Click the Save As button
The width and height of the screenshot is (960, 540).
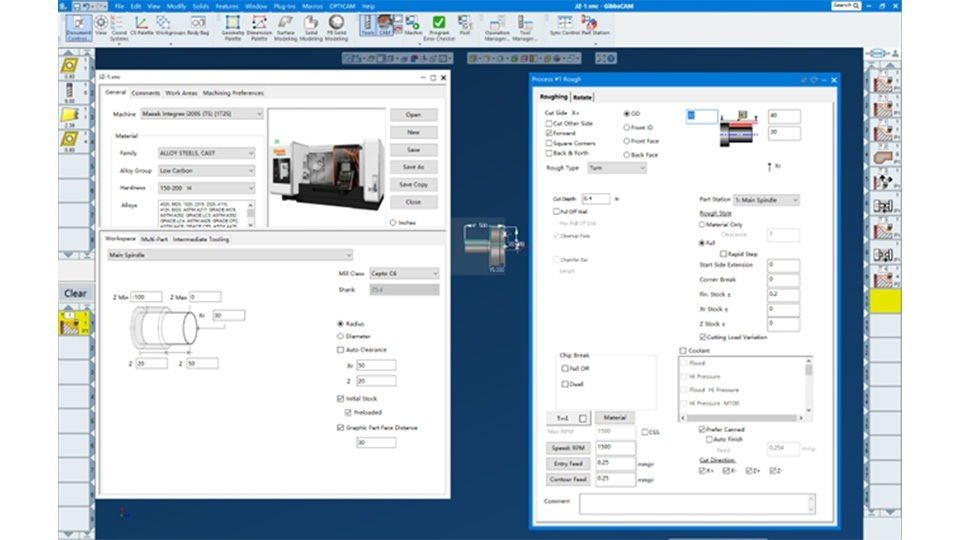pyautogui.click(x=413, y=167)
